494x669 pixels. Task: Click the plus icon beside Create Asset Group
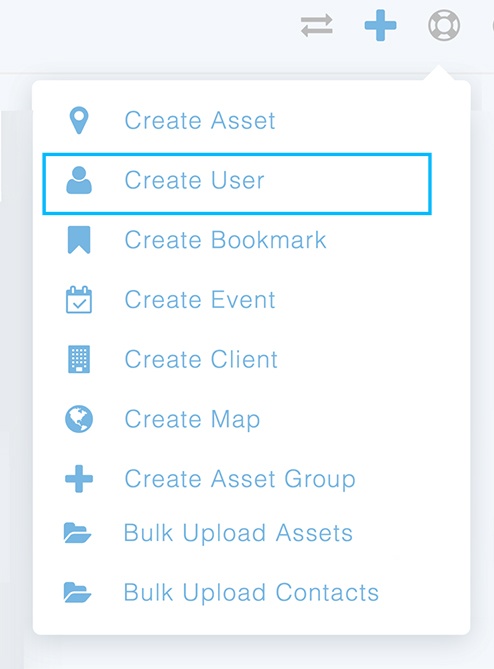[x=79, y=479]
